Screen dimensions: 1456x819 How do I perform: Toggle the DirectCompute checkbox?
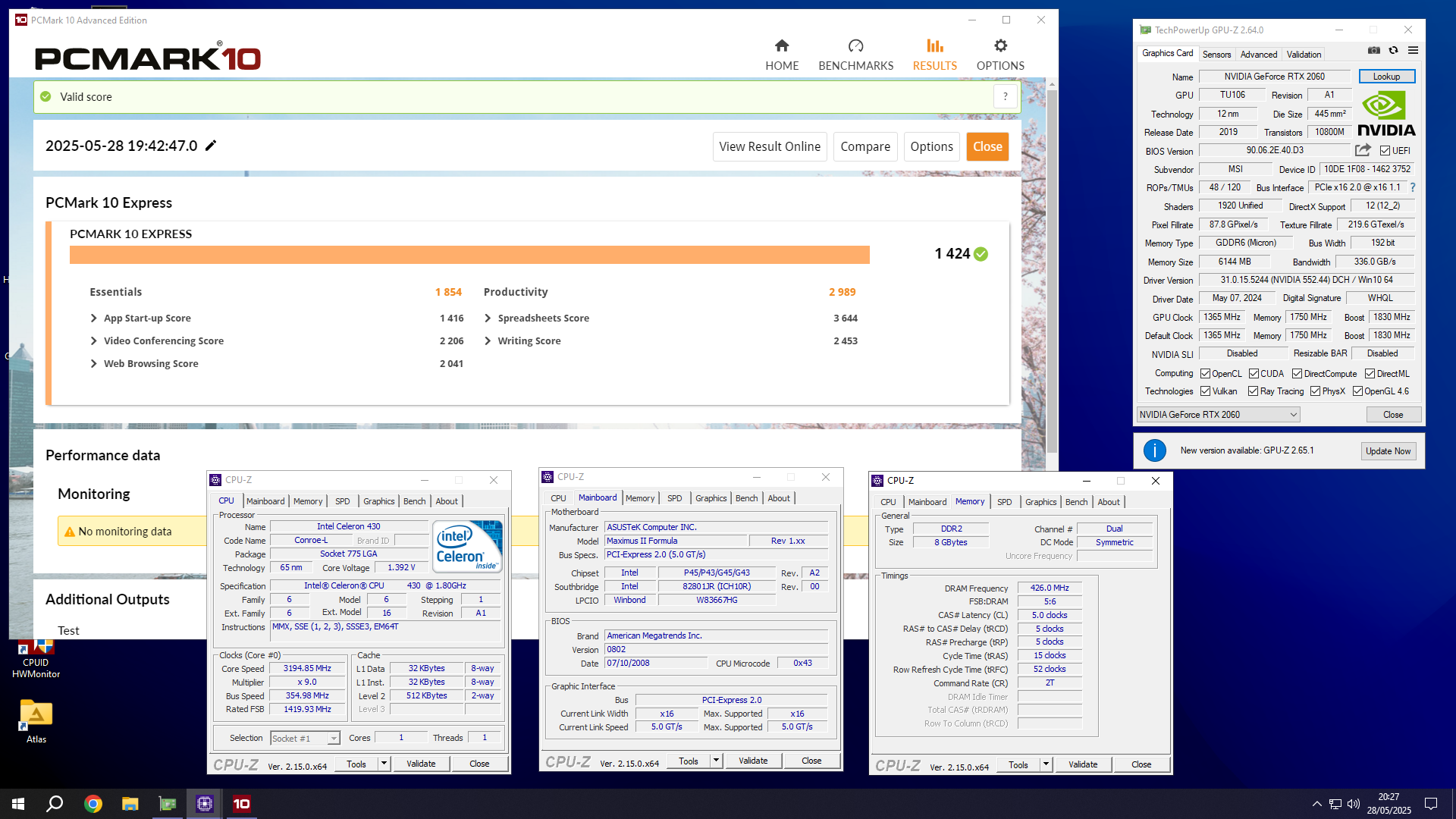coord(1297,374)
